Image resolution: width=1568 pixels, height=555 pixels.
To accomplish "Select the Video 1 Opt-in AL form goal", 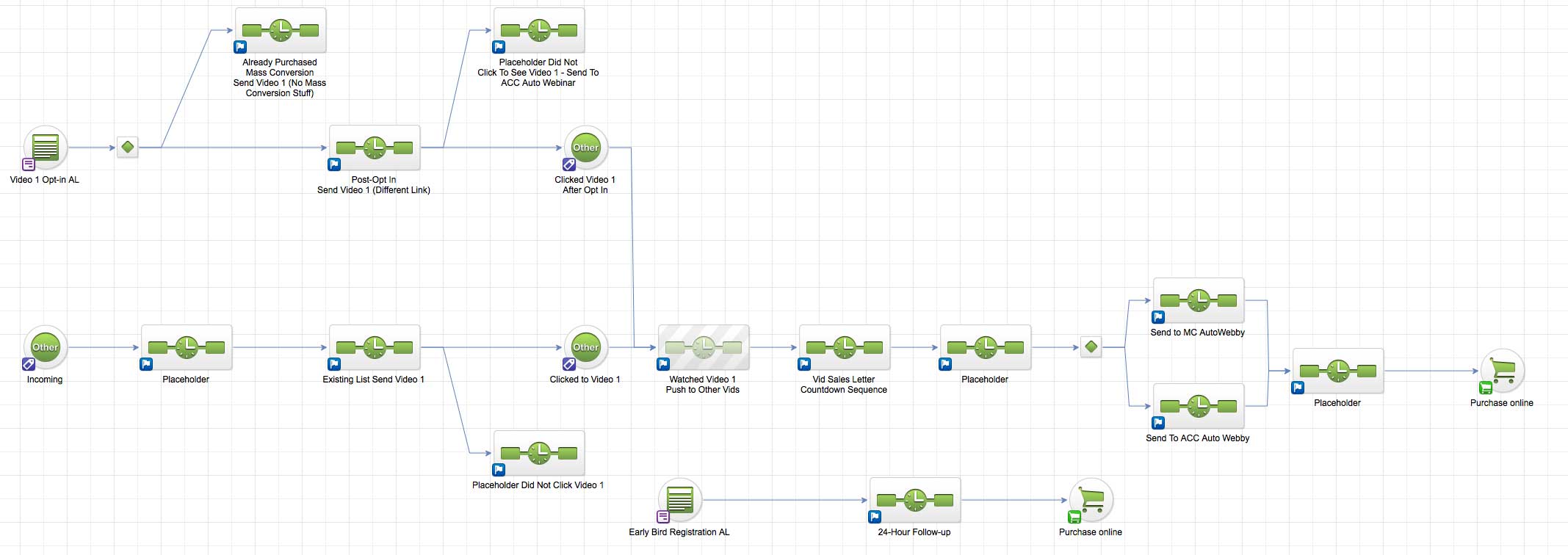I will pyautogui.click(x=46, y=148).
